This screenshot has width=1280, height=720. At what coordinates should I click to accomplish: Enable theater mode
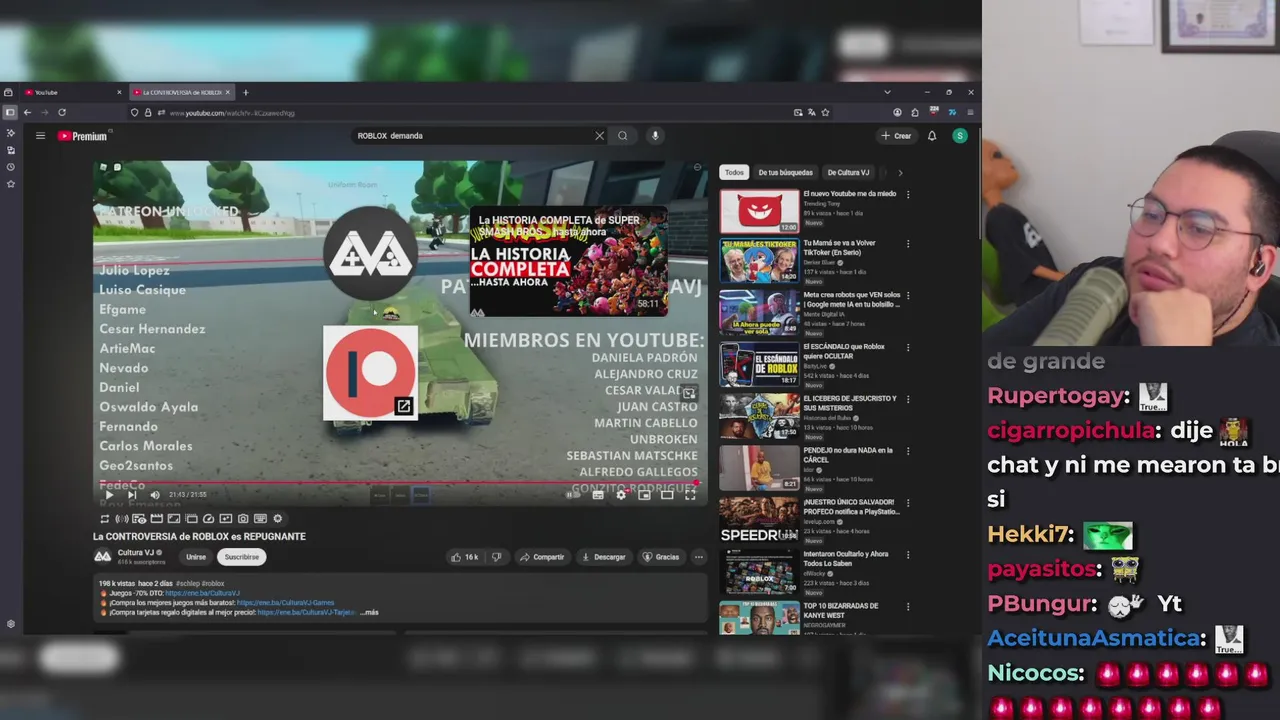667,495
